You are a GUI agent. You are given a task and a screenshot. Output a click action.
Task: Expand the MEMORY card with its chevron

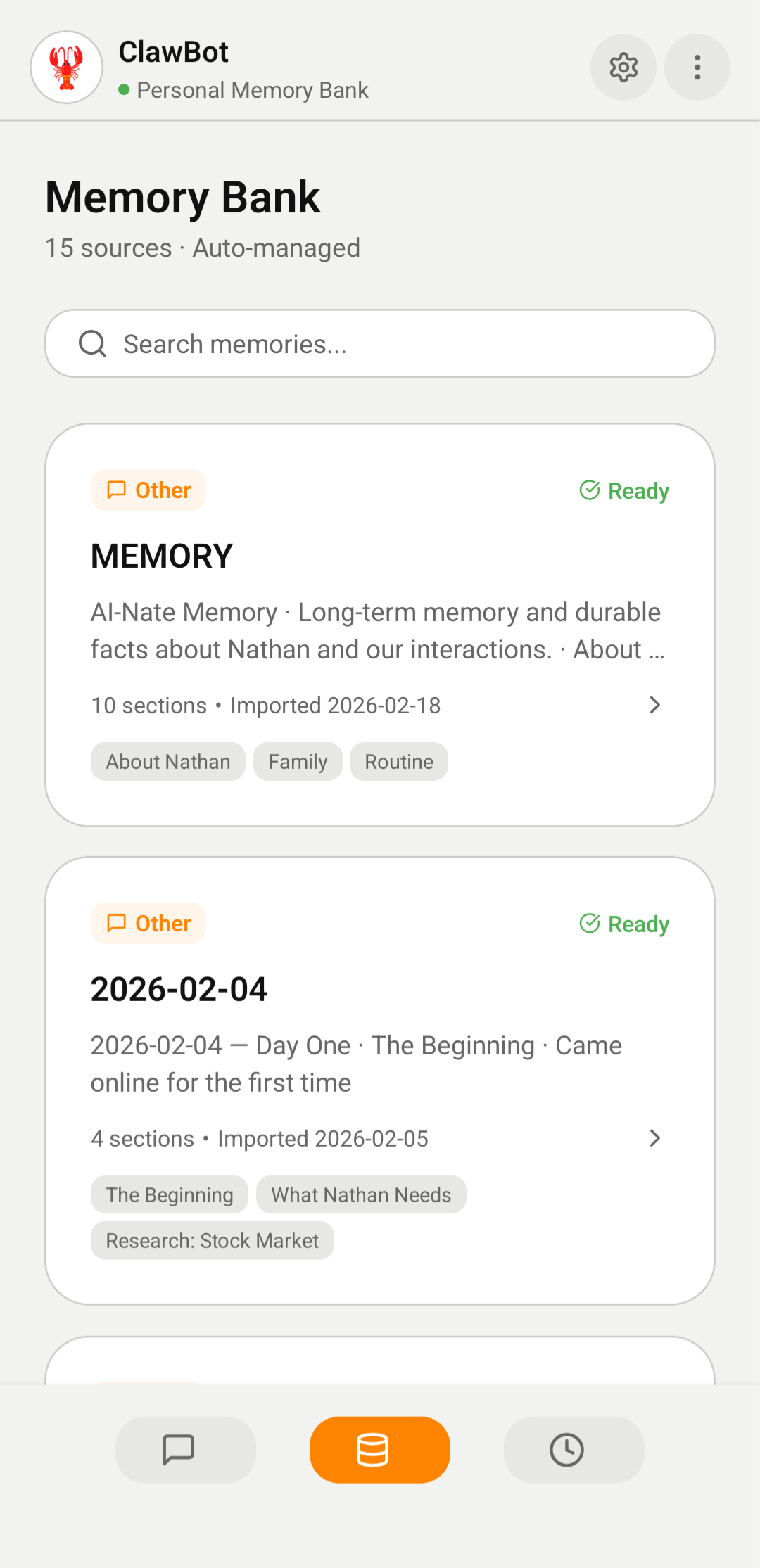pyautogui.click(x=654, y=705)
